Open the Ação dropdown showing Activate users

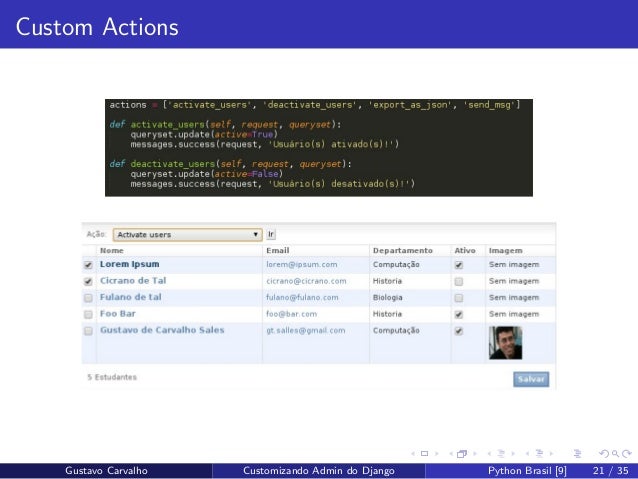click(188, 234)
